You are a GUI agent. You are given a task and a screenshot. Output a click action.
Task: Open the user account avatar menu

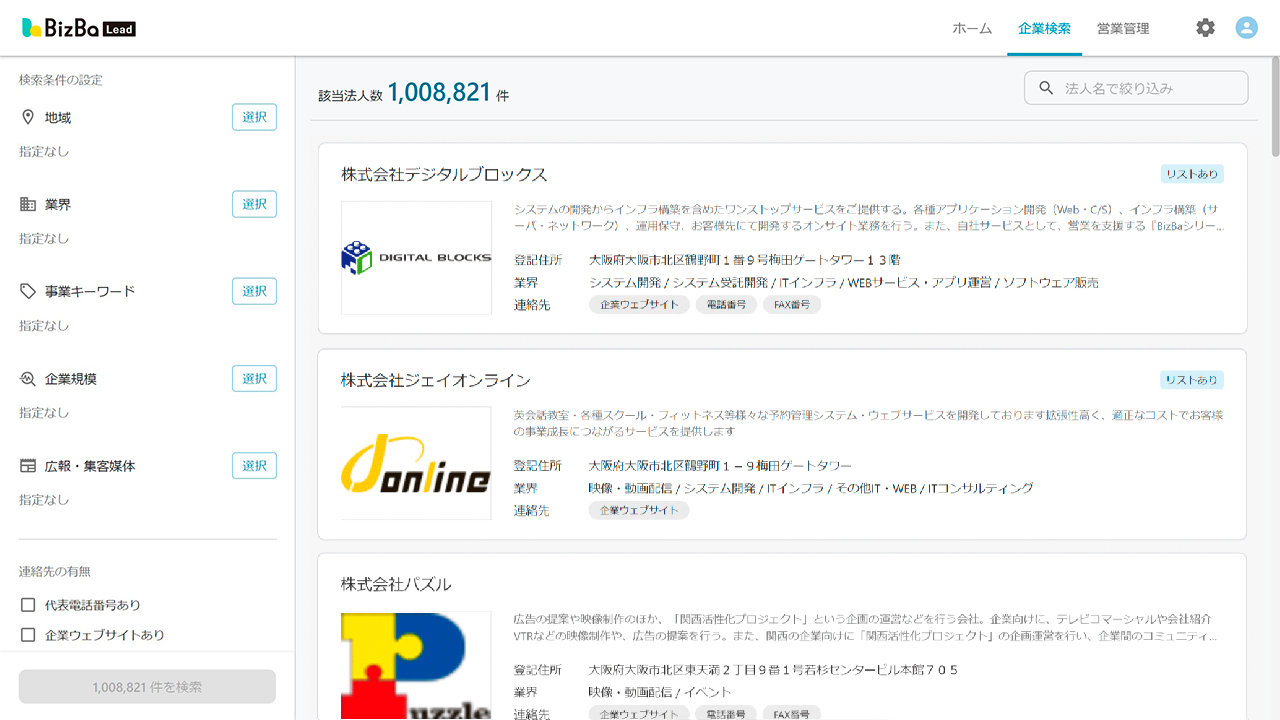[1246, 28]
